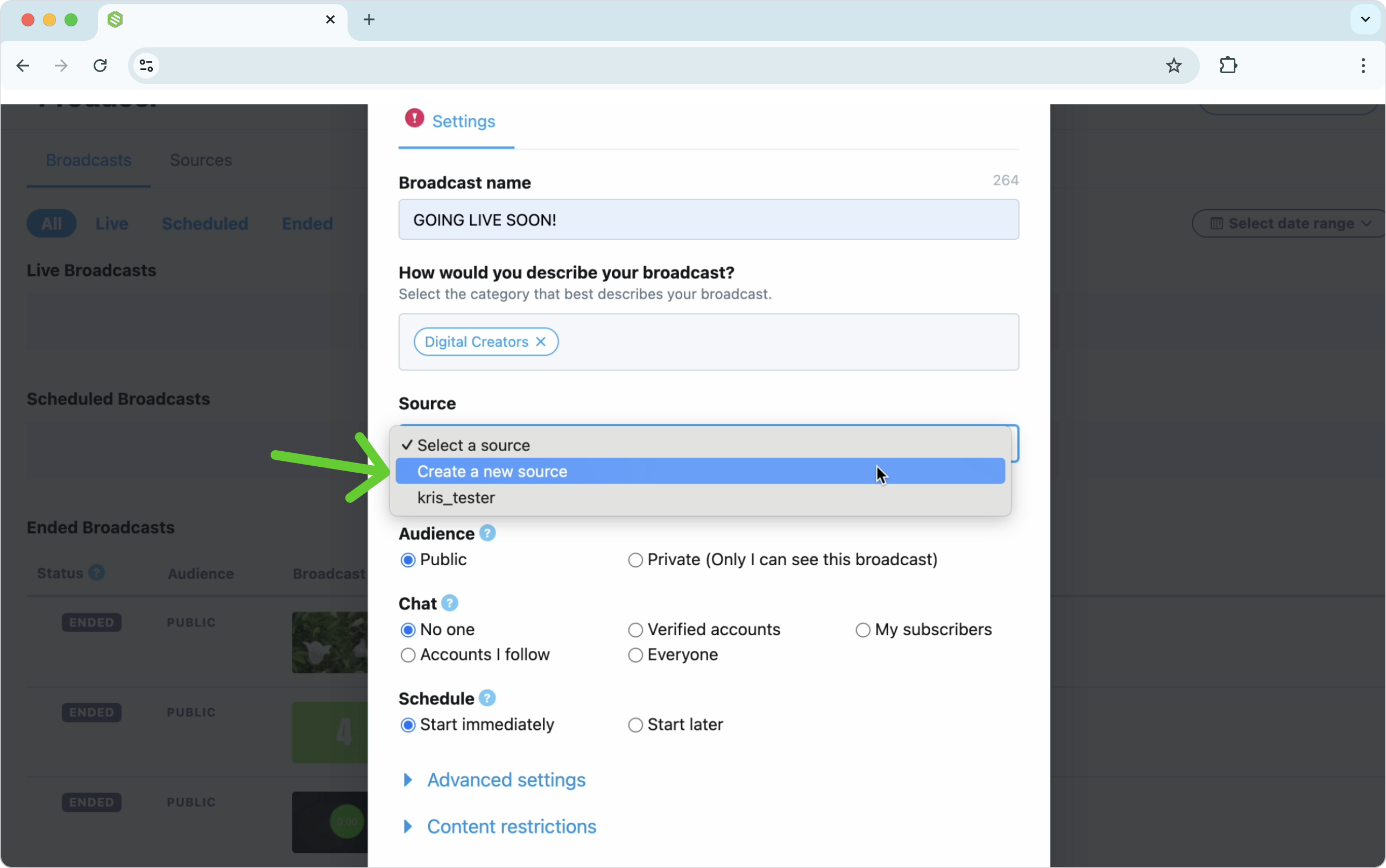This screenshot has width=1386, height=868.
Task: Select Private audience radio button
Action: [x=635, y=560]
